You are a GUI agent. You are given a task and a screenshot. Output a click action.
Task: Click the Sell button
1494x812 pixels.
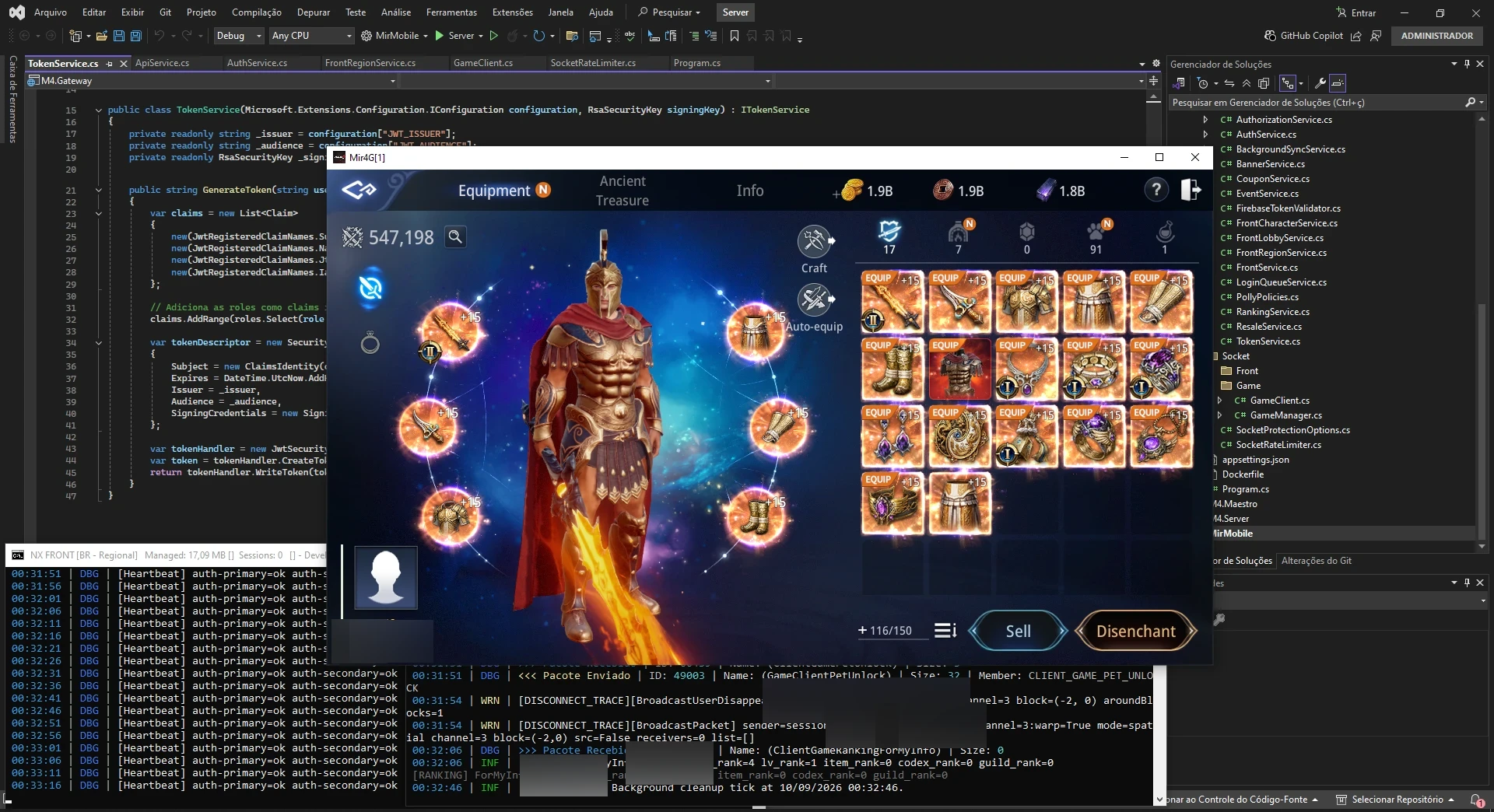pos(1018,631)
